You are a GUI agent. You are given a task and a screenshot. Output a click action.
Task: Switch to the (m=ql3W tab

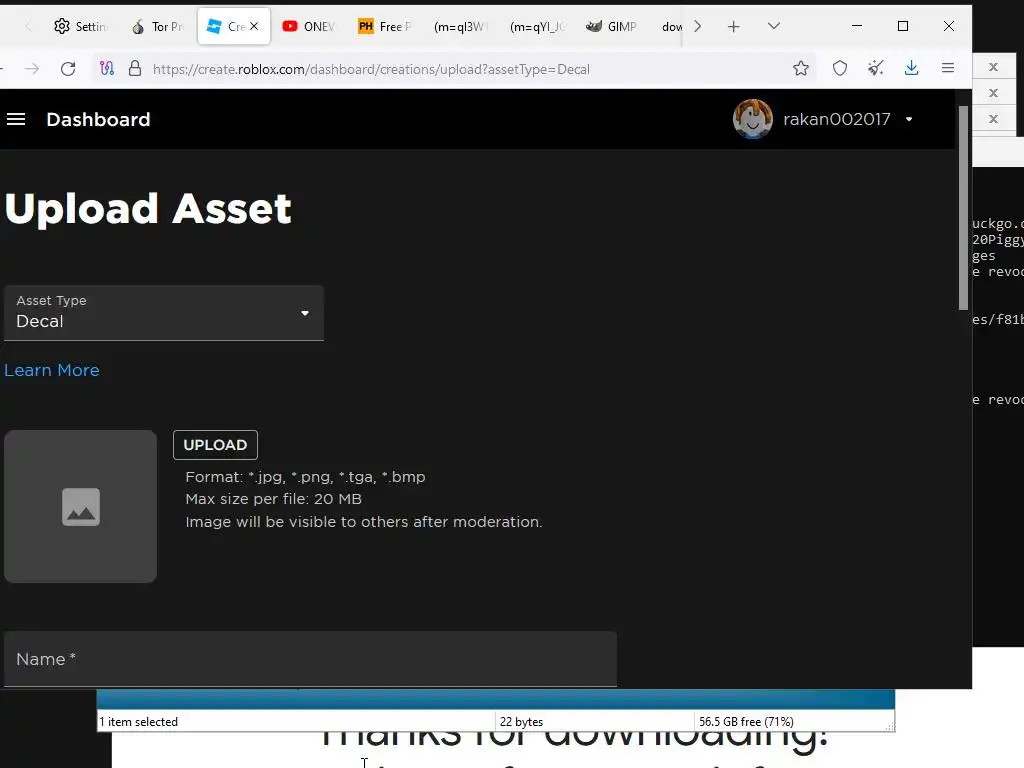coord(460,27)
